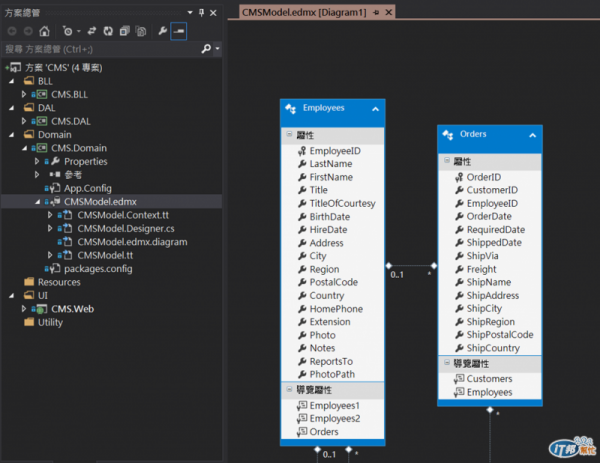Select App.Config file in the tree
This screenshot has width=600, height=463.
click(88, 188)
